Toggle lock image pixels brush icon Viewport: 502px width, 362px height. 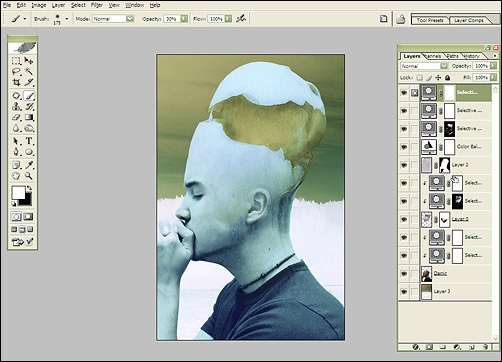pos(429,78)
